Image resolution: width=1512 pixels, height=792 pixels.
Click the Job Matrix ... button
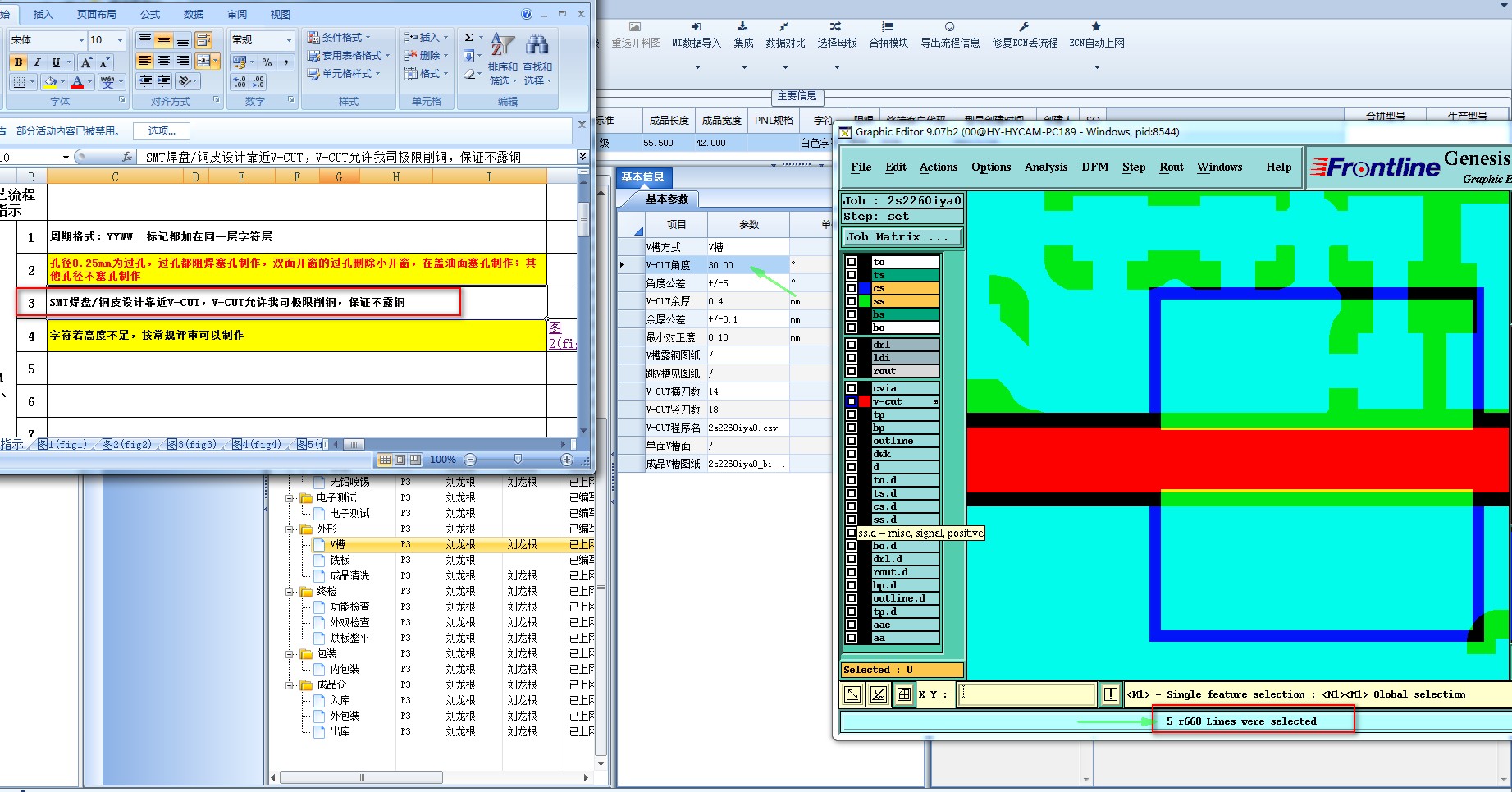pyautogui.click(x=902, y=236)
